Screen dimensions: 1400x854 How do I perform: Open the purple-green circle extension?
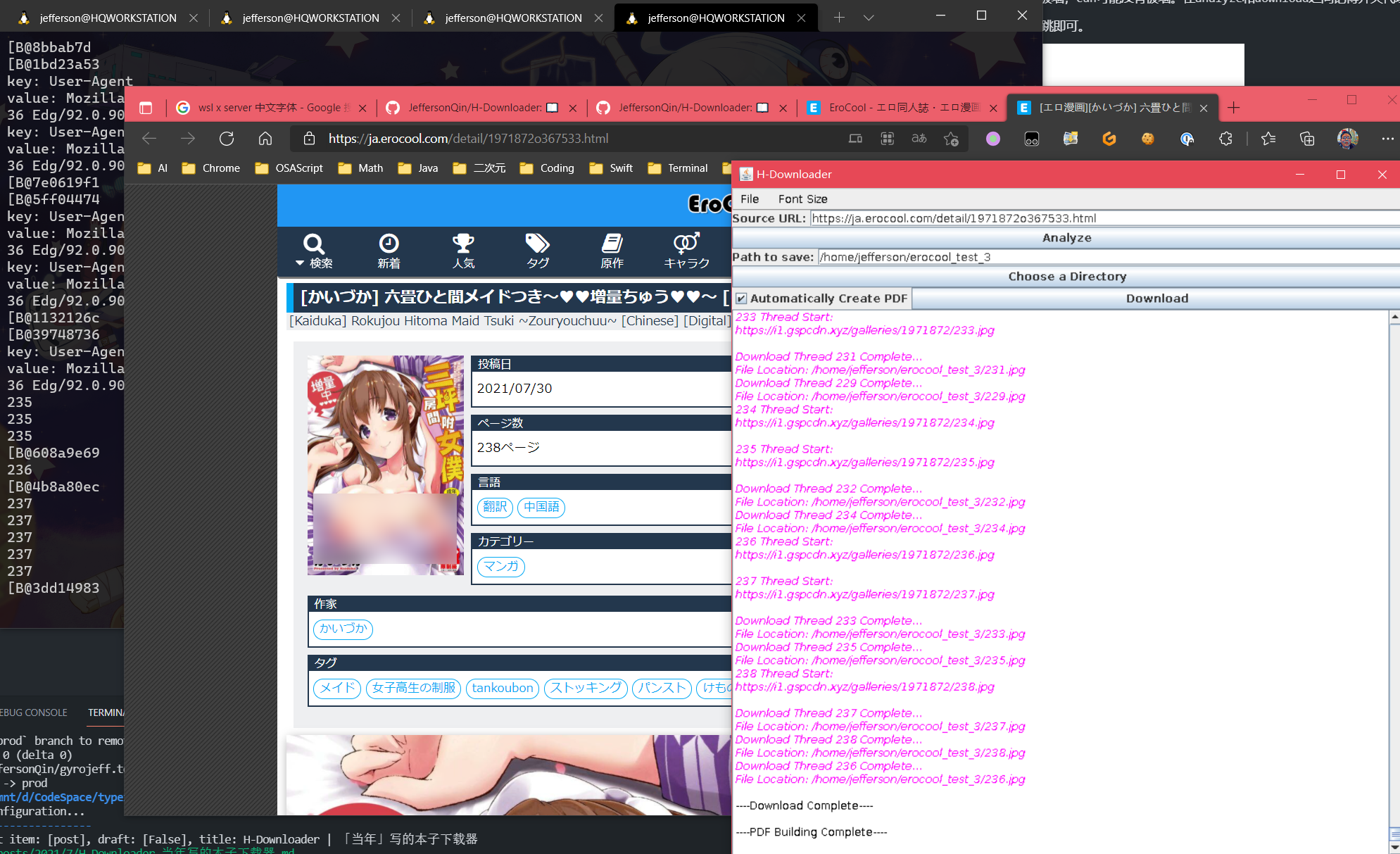click(x=993, y=139)
